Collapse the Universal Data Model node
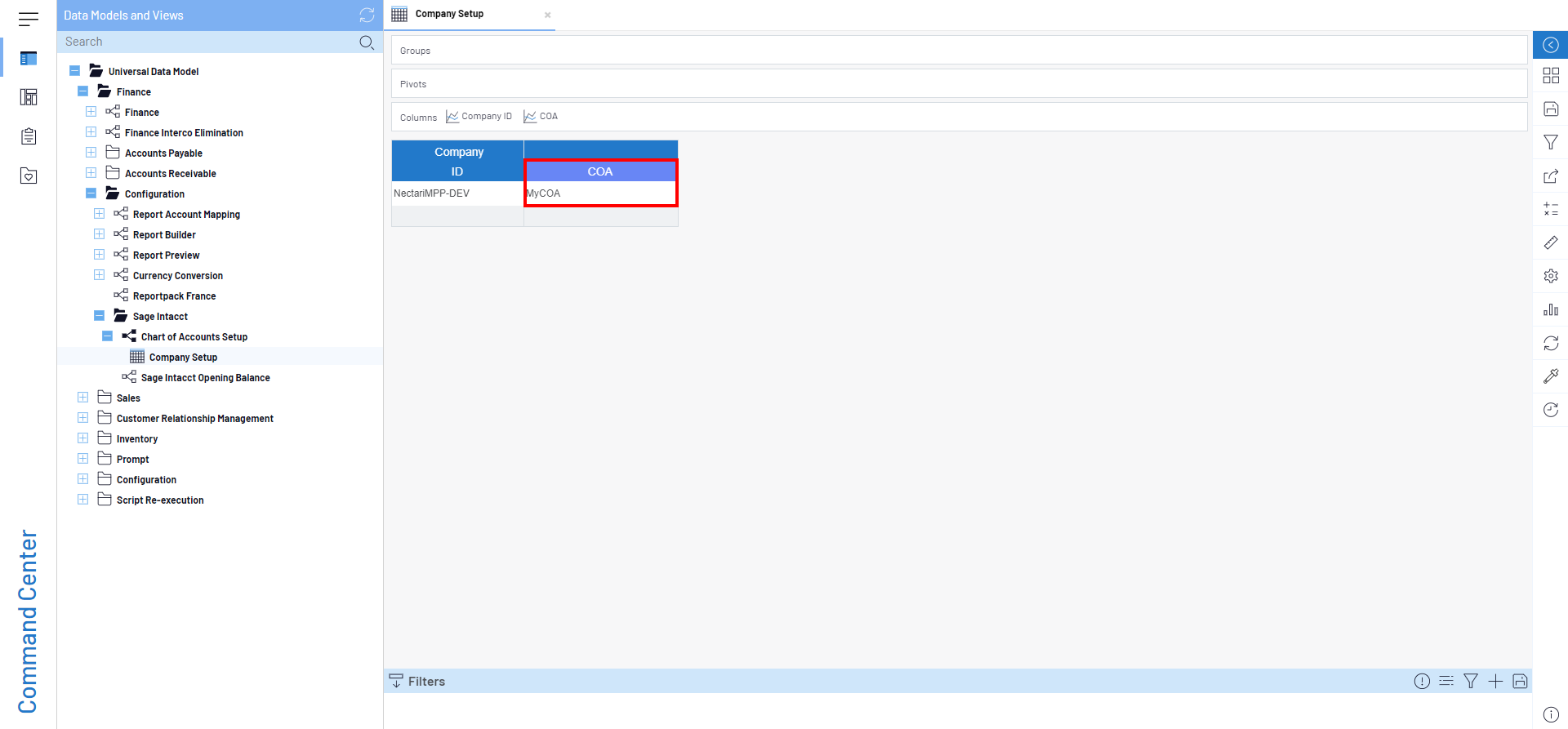Image resolution: width=1568 pixels, height=729 pixels. tap(75, 71)
